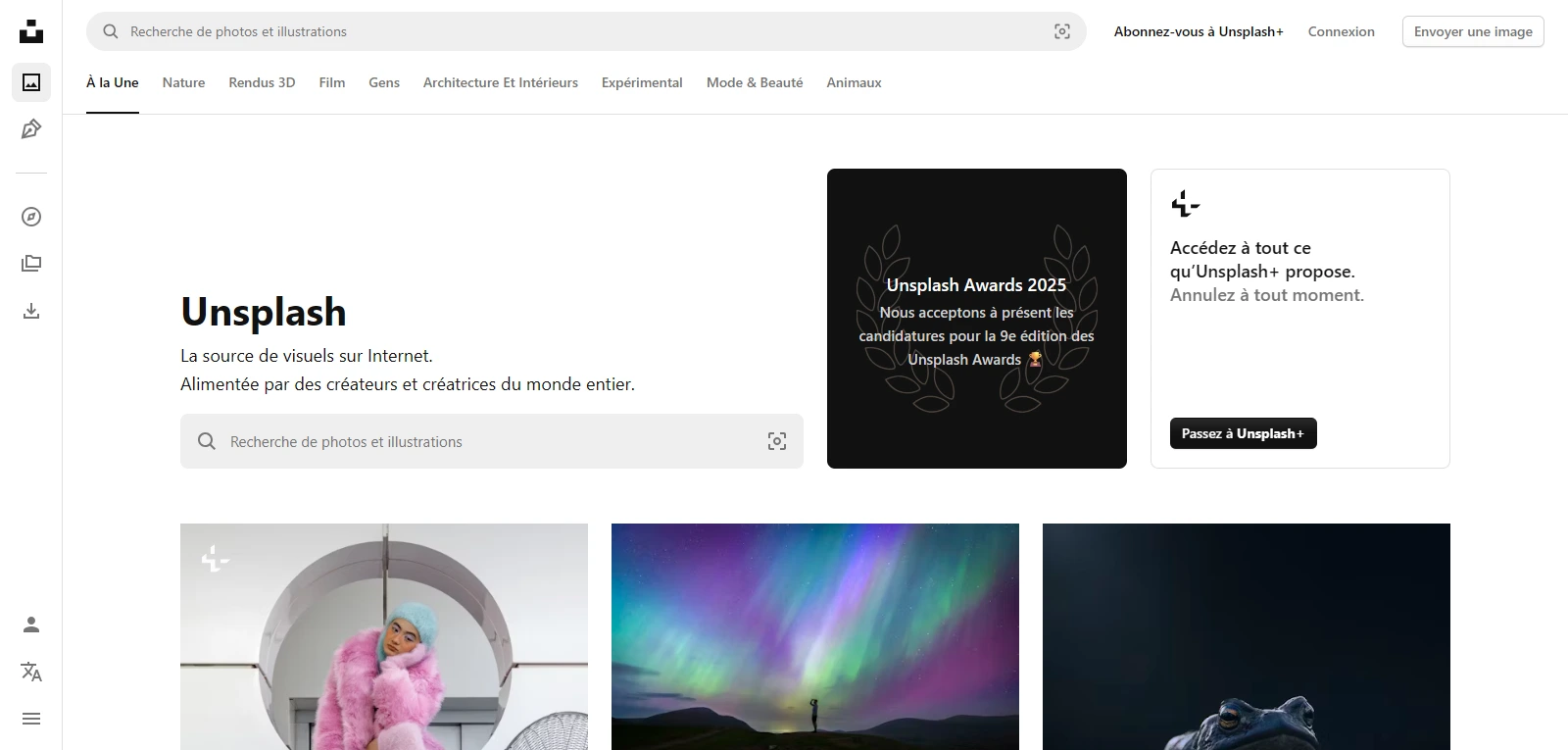Open the Mode & Beauté tab
Screen dimensions: 1568x750
755,82
